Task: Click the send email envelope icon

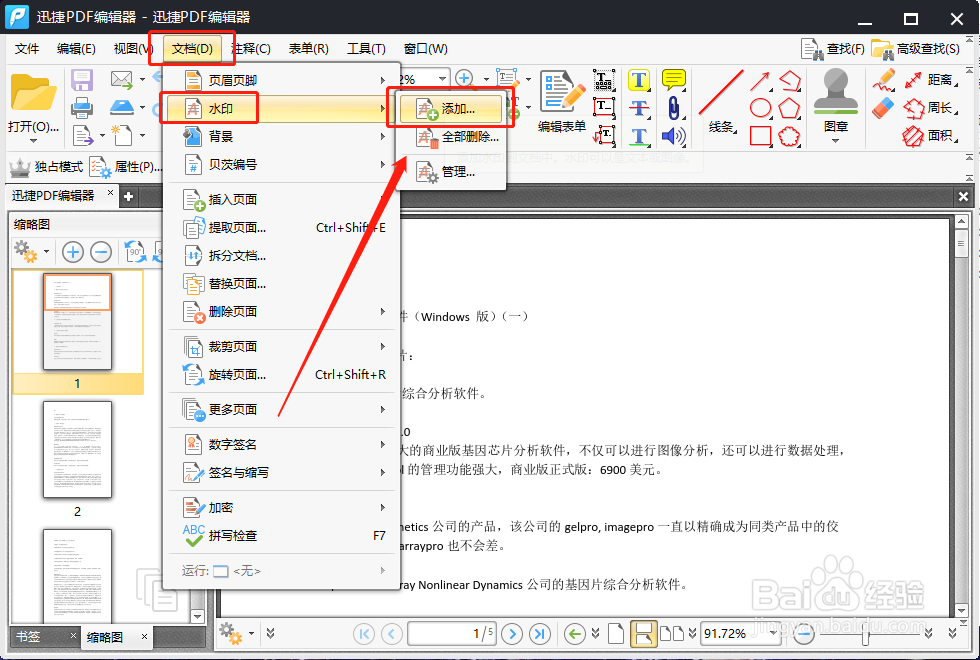Action: 122,79
